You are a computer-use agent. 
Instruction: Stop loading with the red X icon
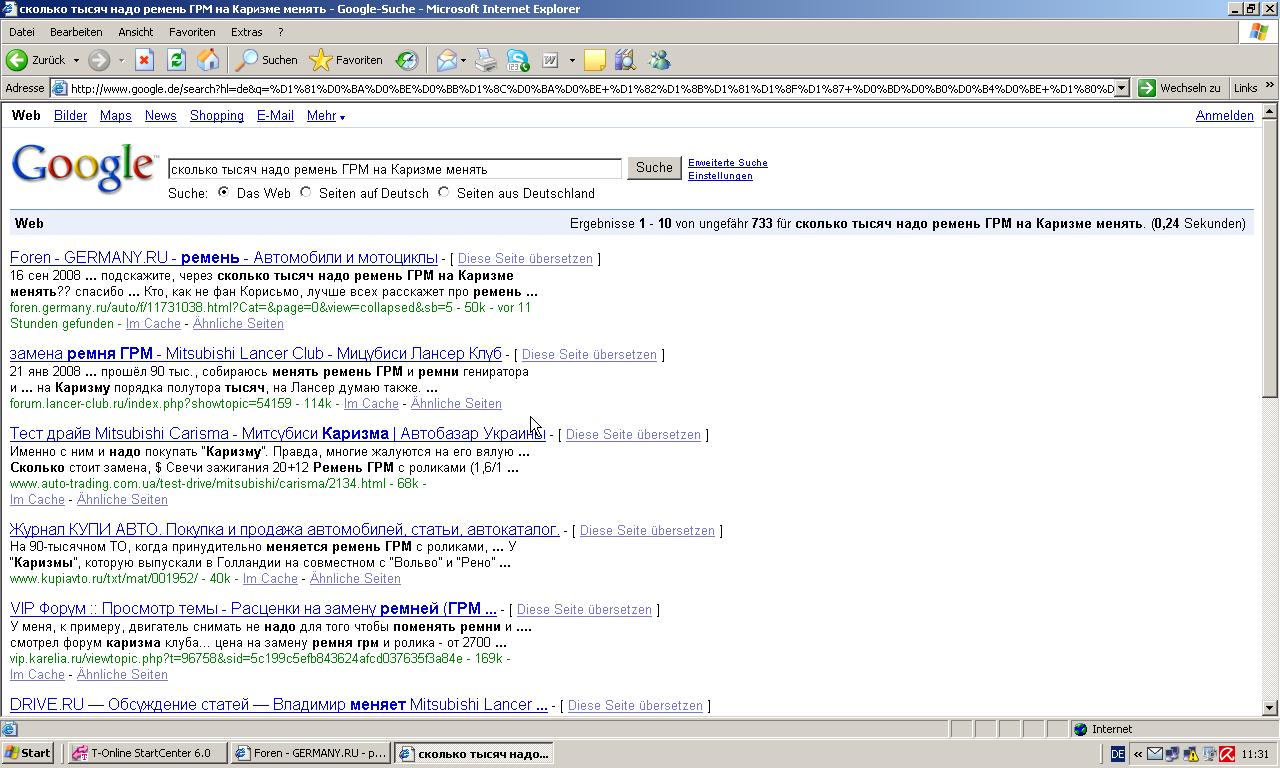[x=144, y=60]
